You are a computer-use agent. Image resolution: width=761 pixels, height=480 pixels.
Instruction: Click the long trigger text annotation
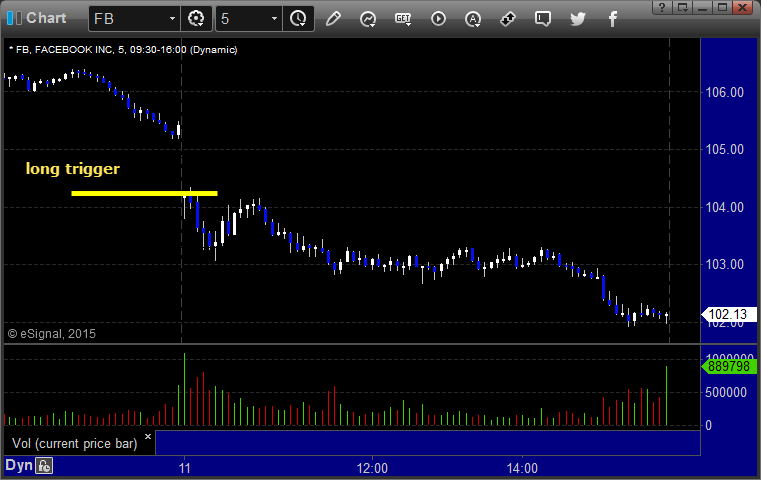pyautogui.click(x=72, y=169)
